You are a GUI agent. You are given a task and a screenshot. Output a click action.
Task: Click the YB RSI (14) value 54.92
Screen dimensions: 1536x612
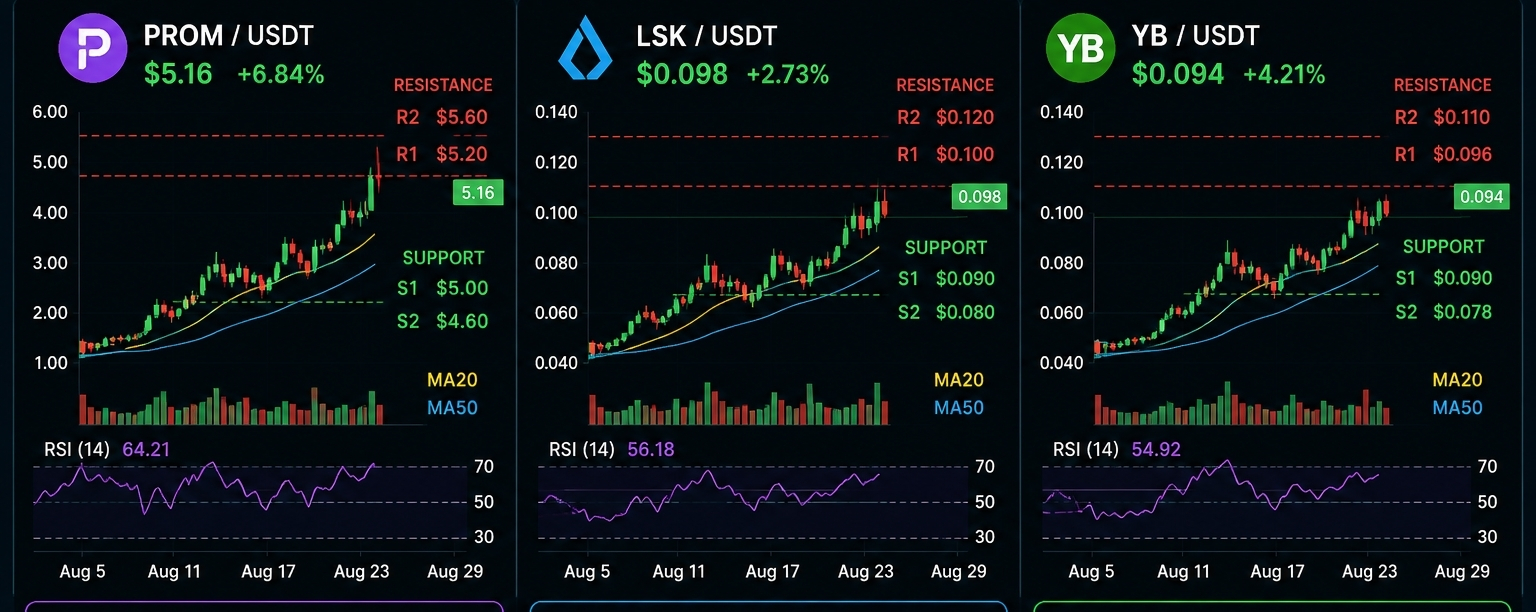(1156, 450)
